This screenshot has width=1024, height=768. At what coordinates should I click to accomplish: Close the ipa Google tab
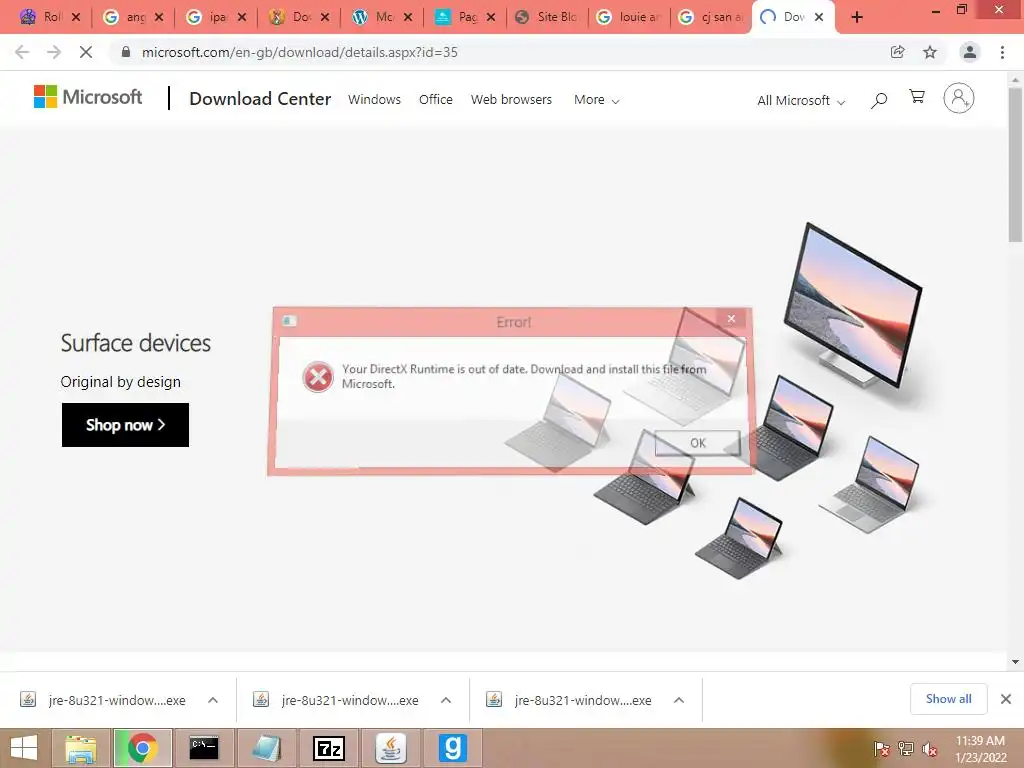pos(242,17)
